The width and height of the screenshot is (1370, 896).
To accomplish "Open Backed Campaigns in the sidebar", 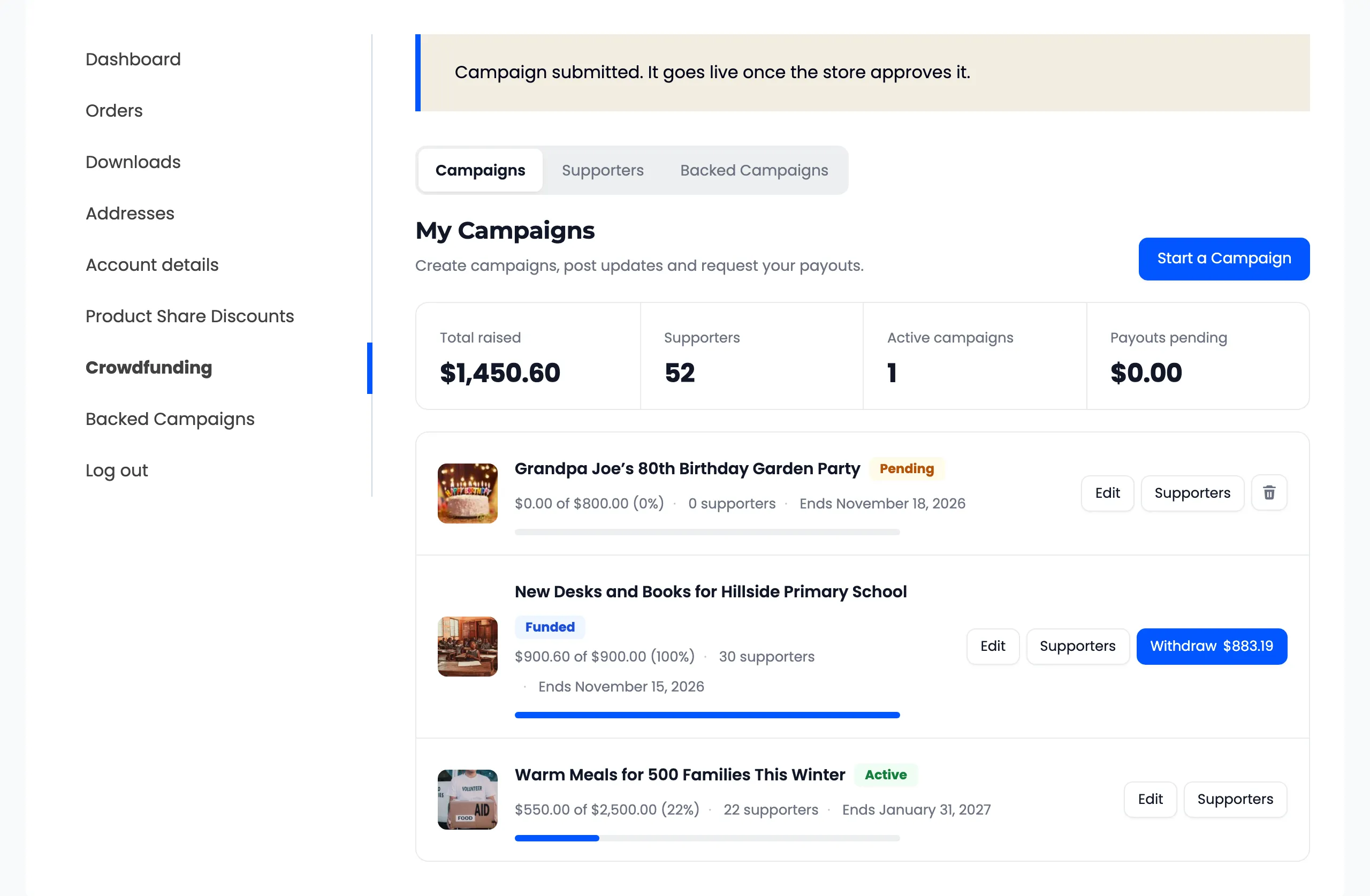I will [x=170, y=419].
